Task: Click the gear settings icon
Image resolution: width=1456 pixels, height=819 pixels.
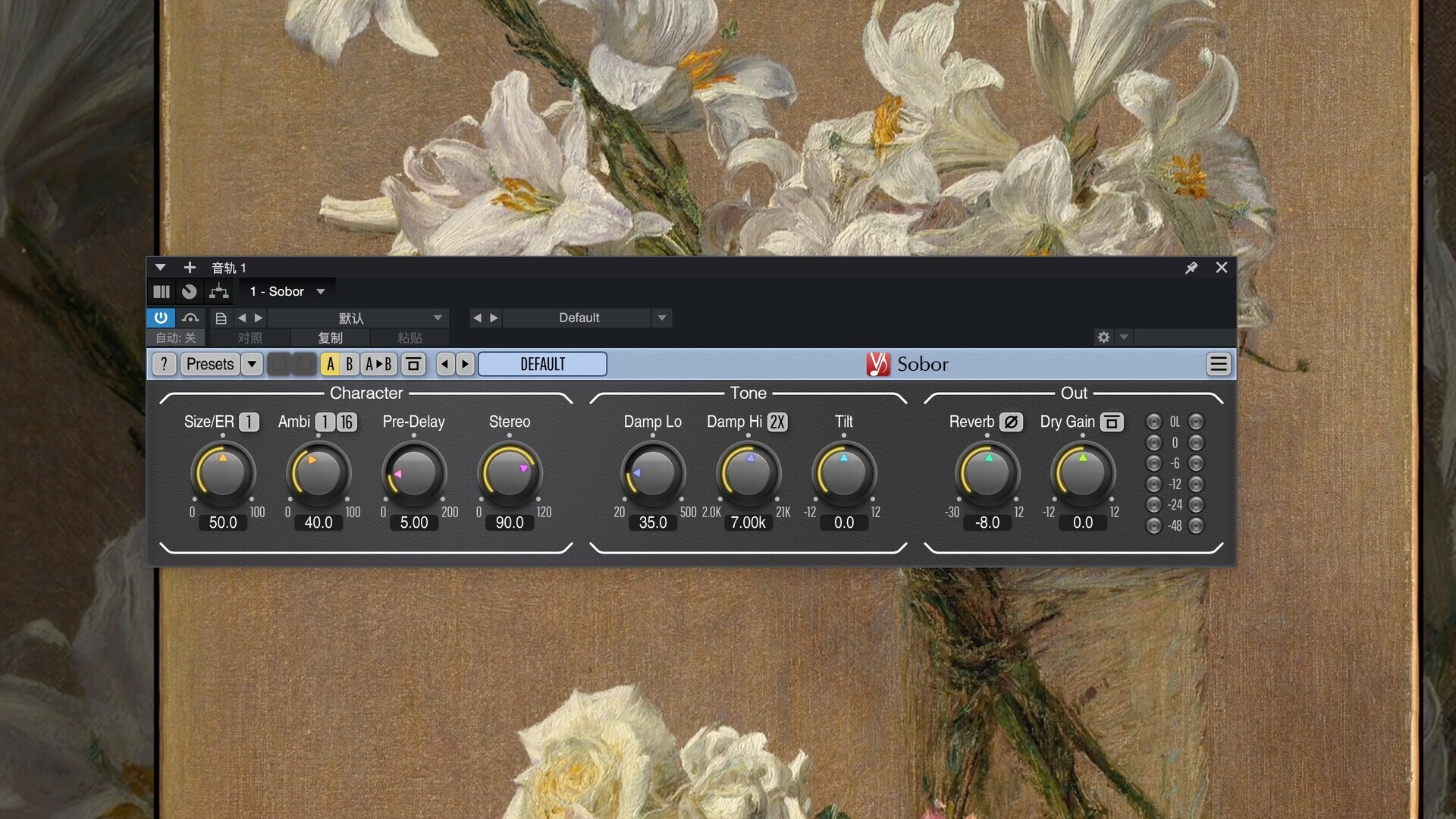Action: coord(1103,337)
